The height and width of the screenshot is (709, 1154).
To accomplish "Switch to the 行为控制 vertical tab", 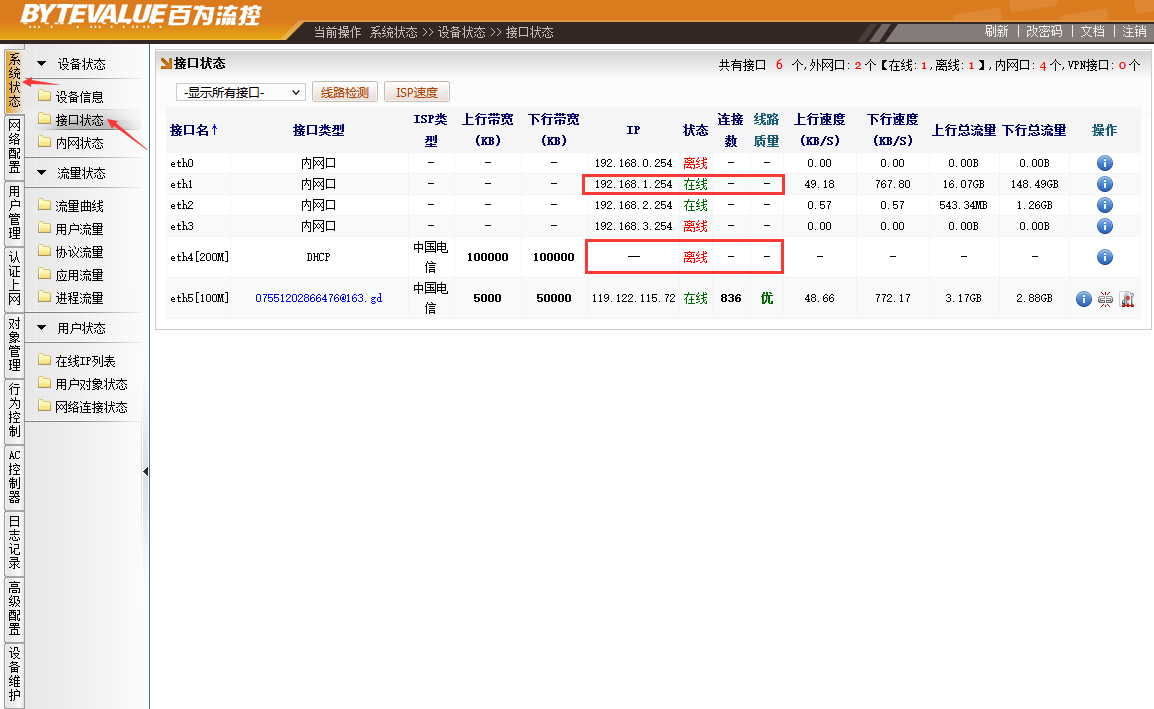I will click(x=14, y=411).
